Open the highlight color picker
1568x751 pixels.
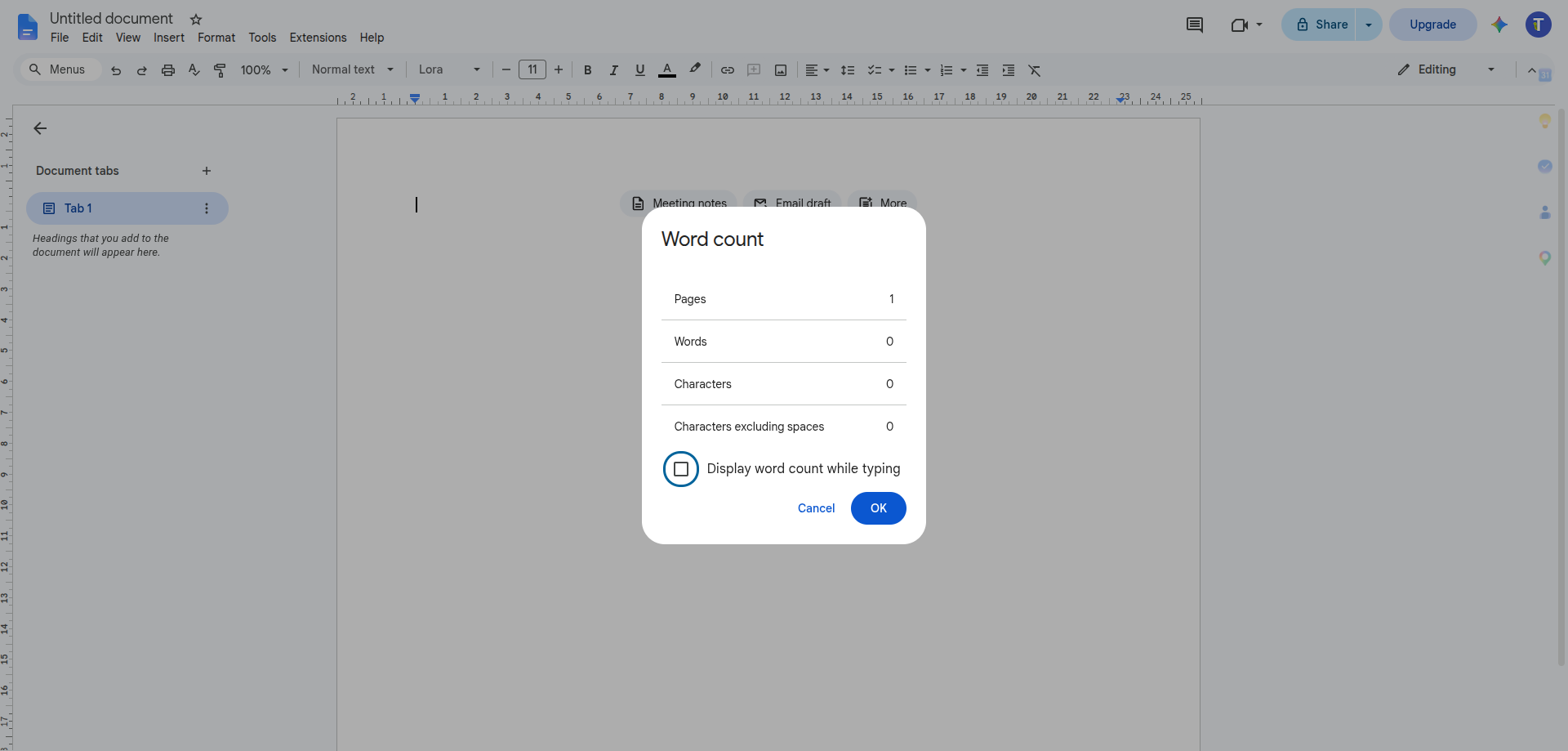(x=695, y=70)
